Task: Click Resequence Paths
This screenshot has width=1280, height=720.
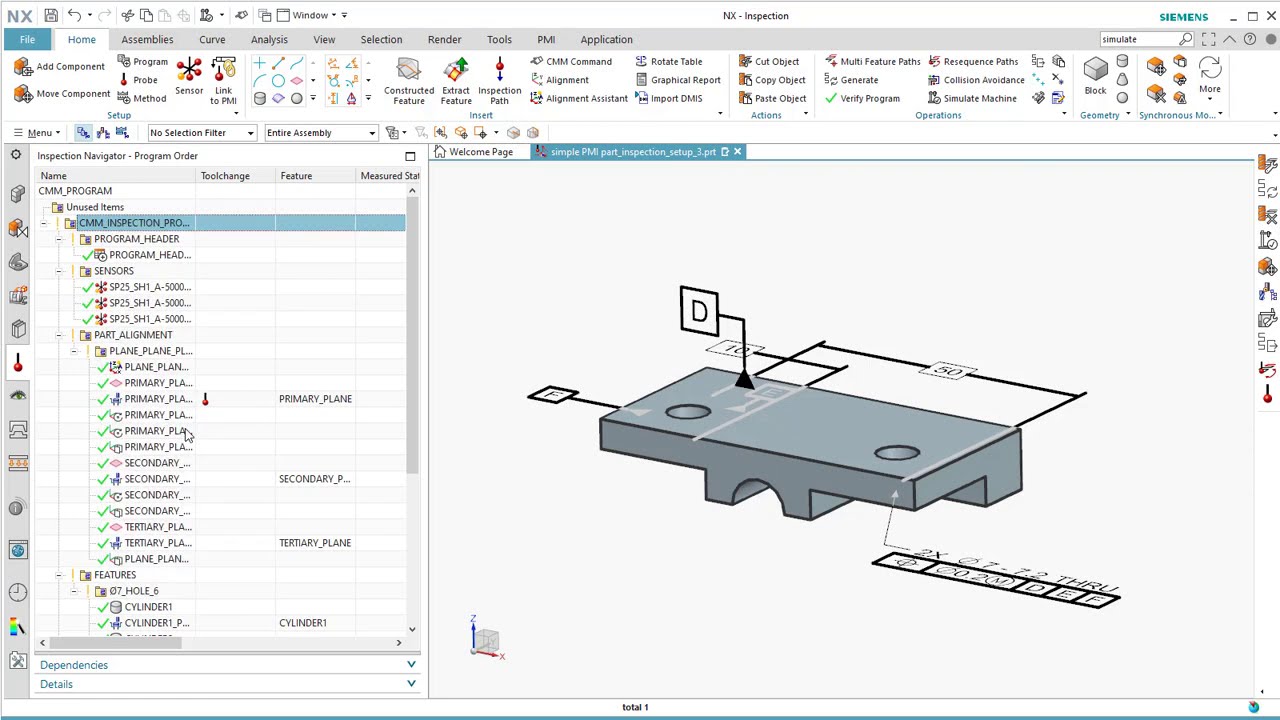Action: [x=973, y=61]
